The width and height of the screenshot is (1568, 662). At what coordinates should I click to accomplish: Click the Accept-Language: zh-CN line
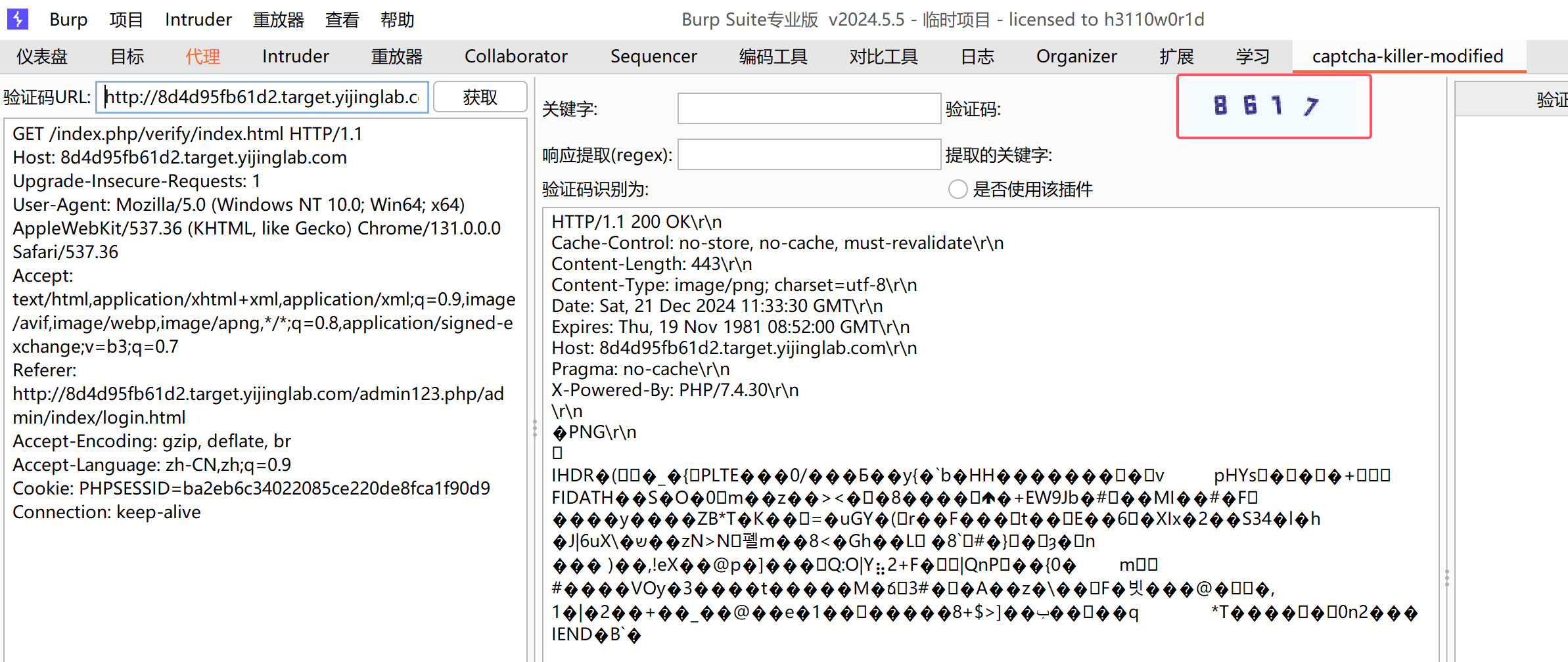(152, 465)
